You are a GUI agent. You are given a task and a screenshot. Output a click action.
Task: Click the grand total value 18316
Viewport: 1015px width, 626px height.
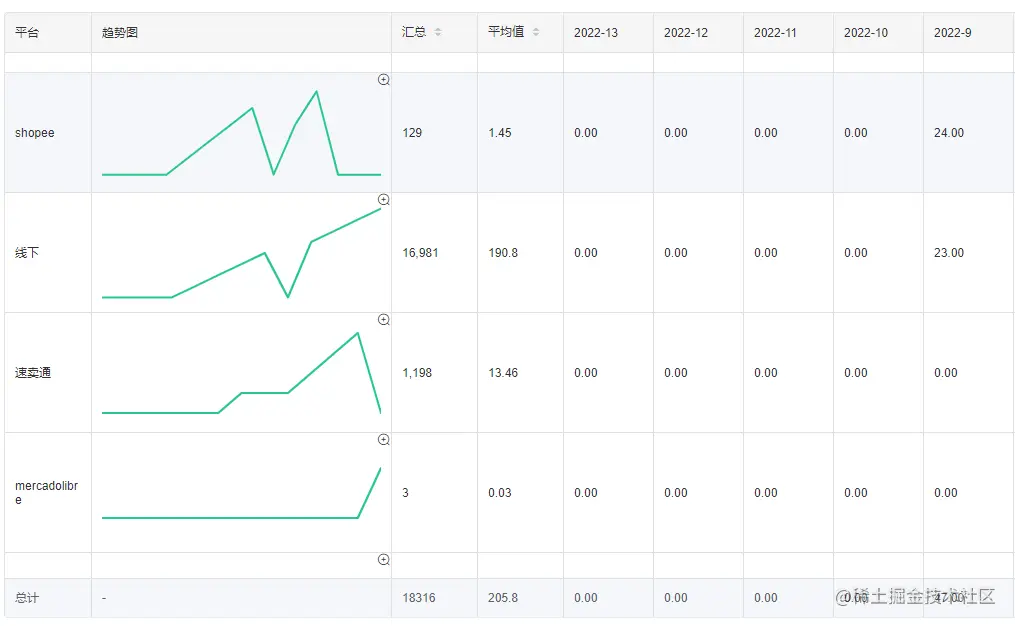[x=419, y=598]
